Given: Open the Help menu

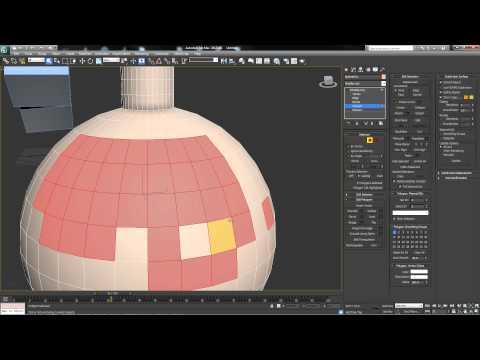Looking at the screenshot, I should (x=197, y=53).
